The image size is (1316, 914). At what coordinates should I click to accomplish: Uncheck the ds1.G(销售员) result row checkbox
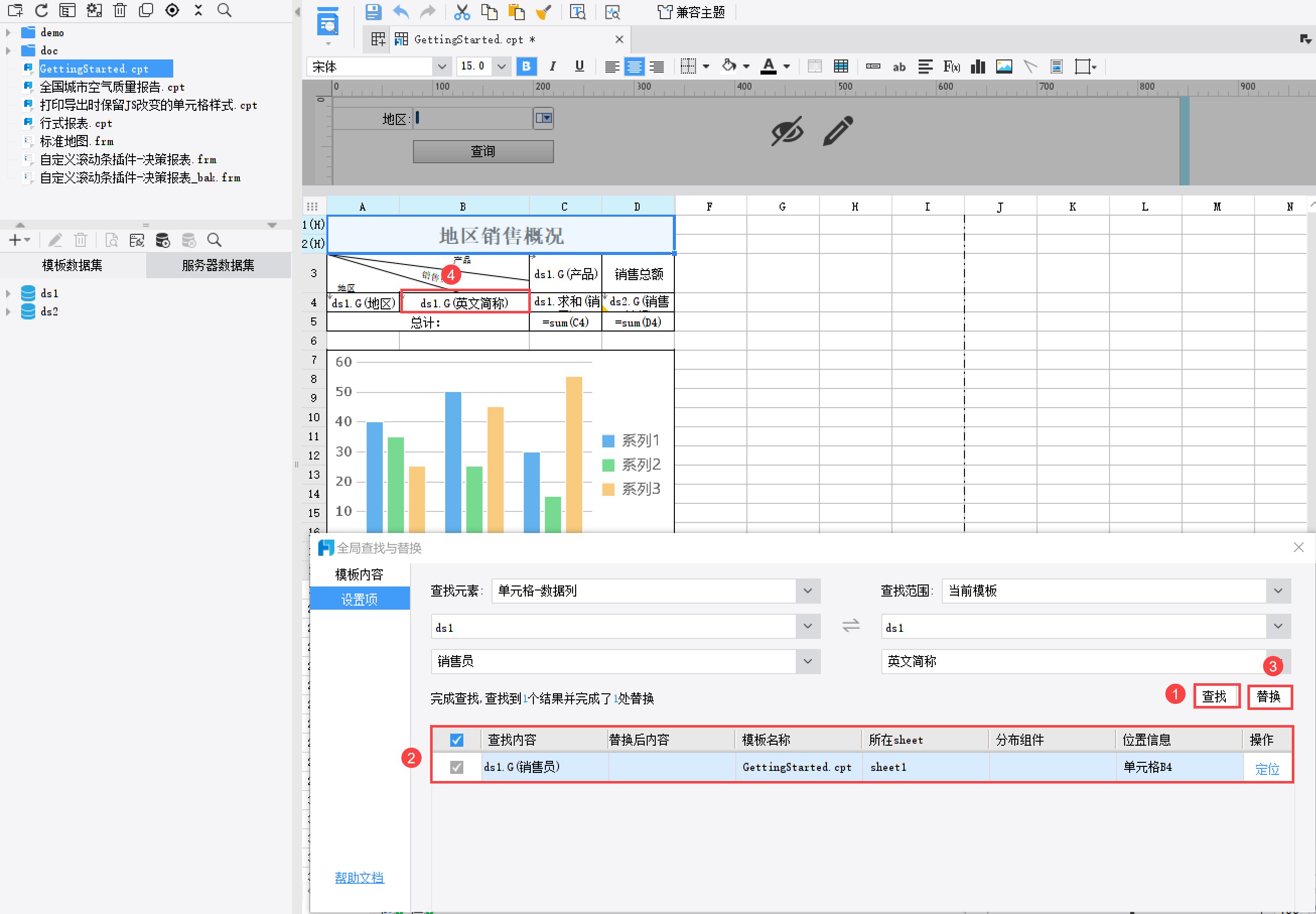[x=456, y=767]
